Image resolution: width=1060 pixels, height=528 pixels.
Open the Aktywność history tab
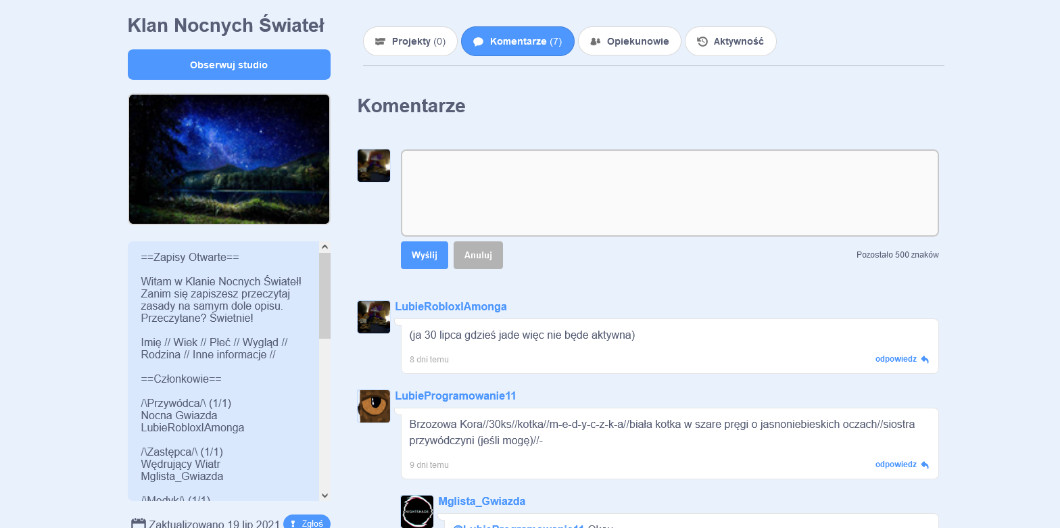730,41
